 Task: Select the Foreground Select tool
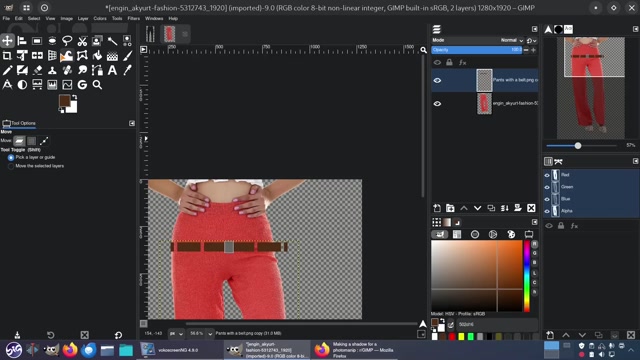[97, 40]
